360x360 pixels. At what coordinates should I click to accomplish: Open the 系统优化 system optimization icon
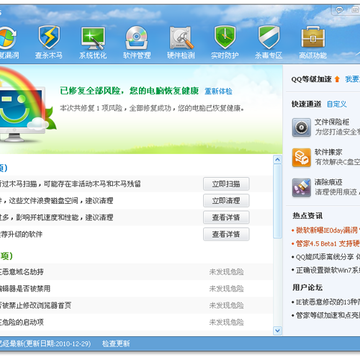pyautogui.click(x=93, y=38)
